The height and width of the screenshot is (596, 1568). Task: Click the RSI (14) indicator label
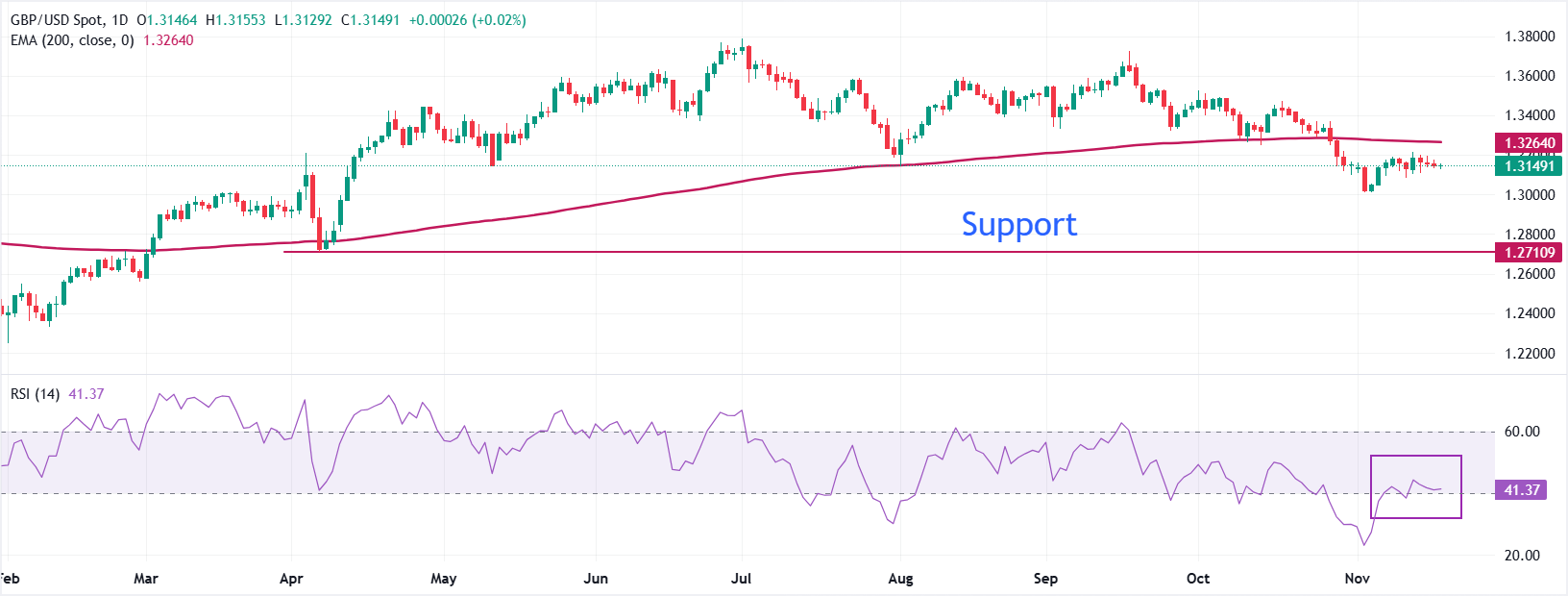[35, 394]
